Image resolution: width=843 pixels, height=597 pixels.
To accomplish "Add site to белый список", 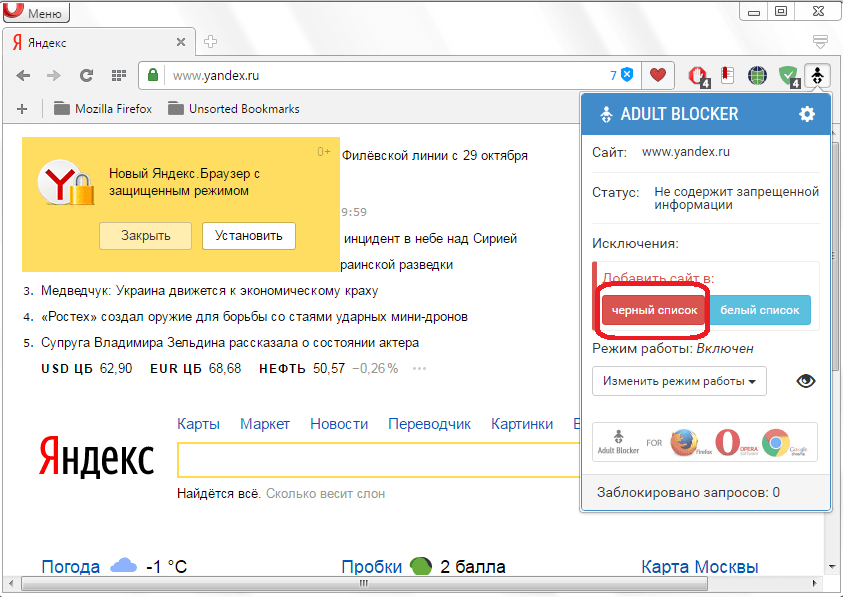I will (x=759, y=310).
